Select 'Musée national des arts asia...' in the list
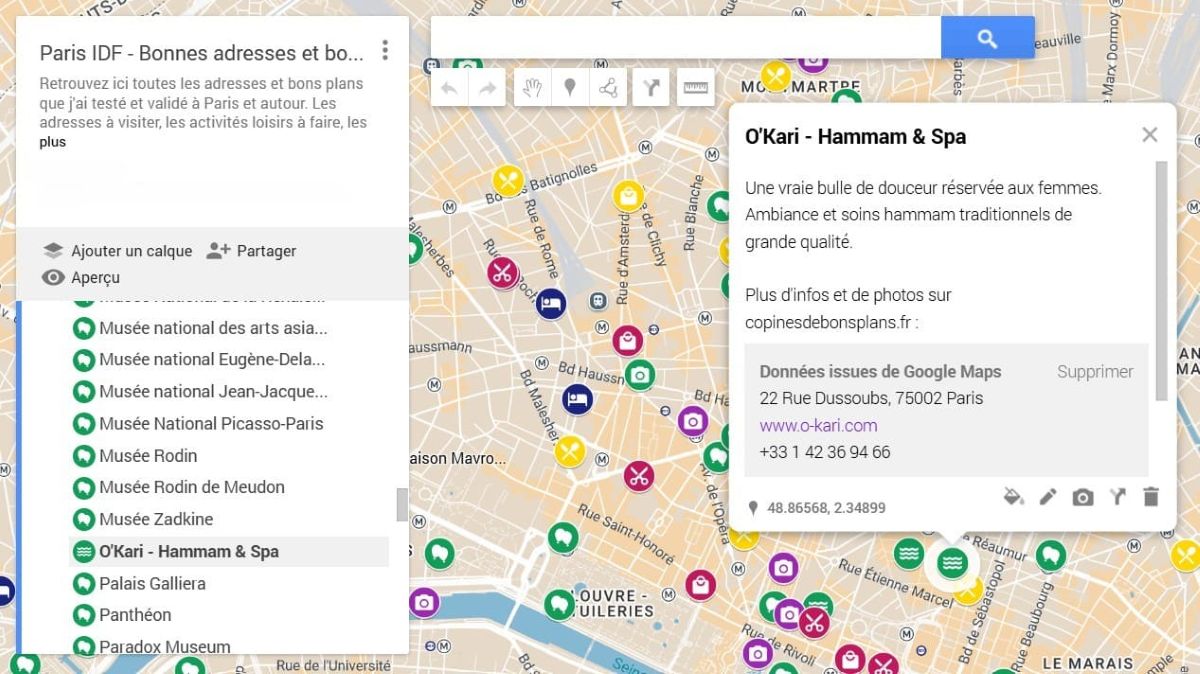This screenshot has width=1200, height=674. pyautogui.click(x=213, y=327)
